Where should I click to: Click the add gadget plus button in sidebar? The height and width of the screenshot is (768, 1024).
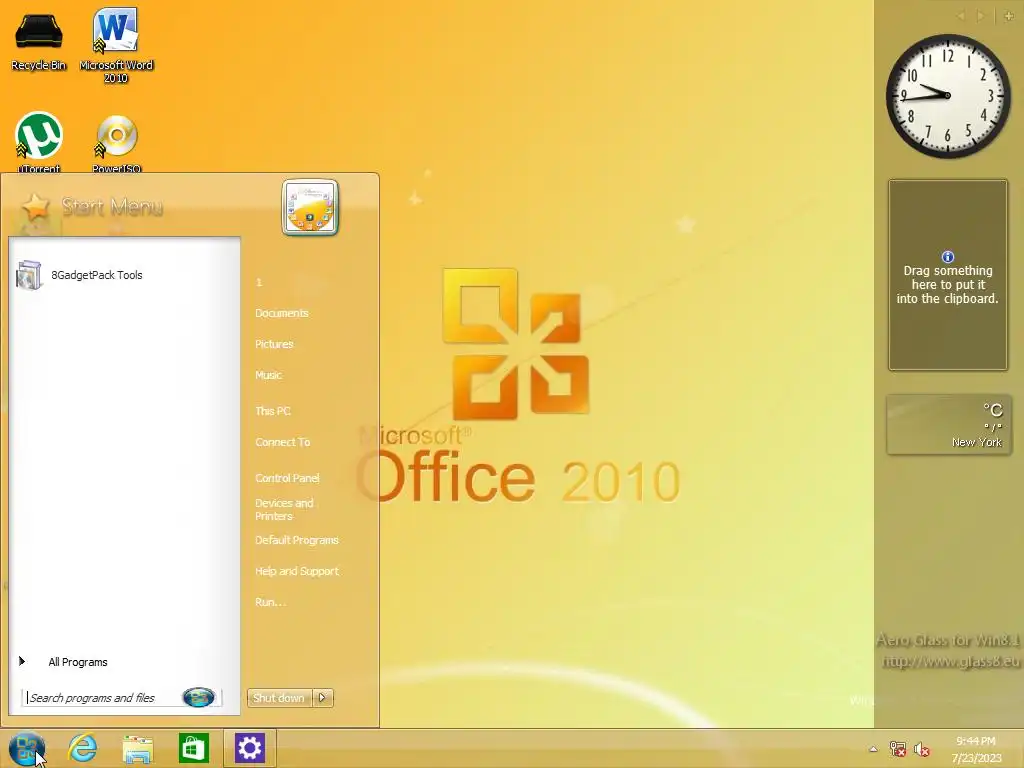(1008, 16)
